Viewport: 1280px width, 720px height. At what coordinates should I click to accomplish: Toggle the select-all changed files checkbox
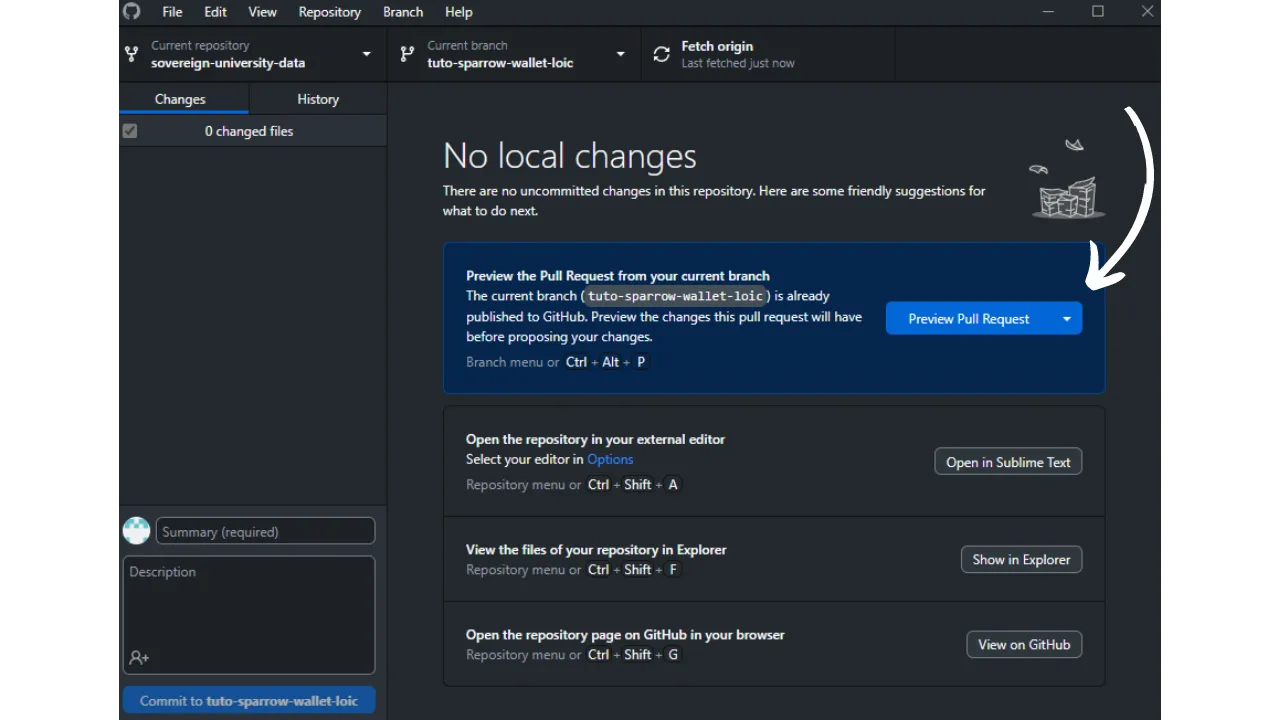click(130, 131)
